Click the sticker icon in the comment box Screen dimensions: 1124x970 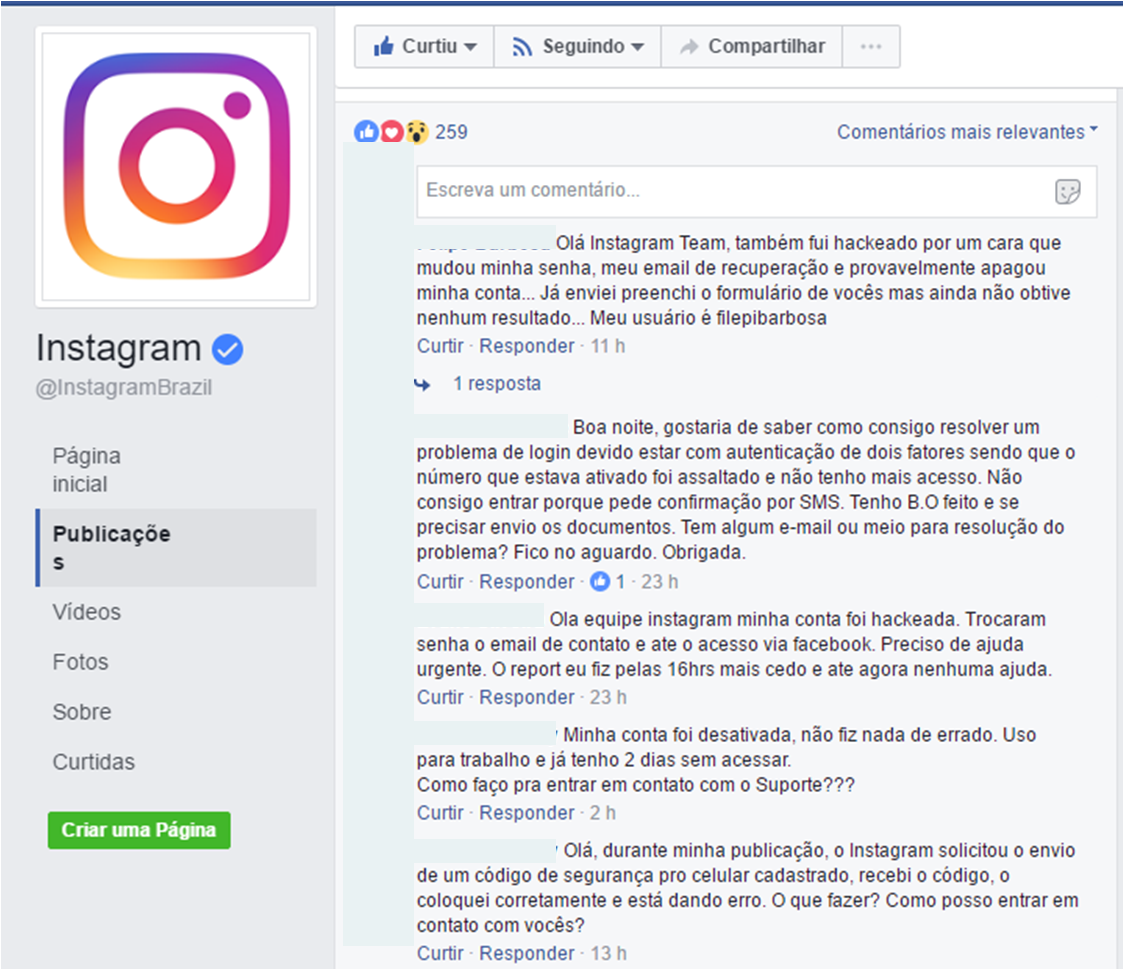[x=1067, y=191]
